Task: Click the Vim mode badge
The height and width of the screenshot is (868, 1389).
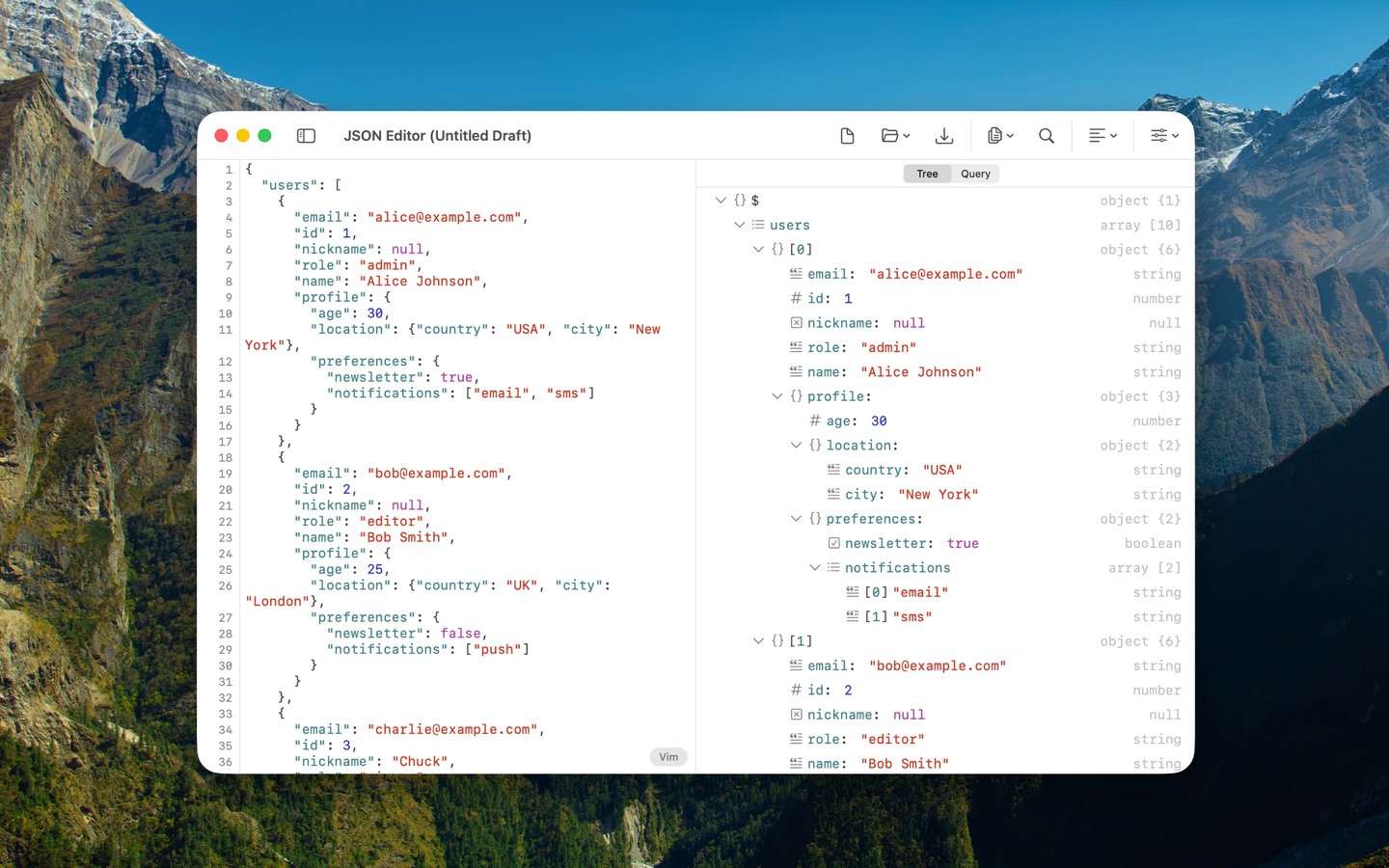Action: pyautogui.click(x=668, y=757)
